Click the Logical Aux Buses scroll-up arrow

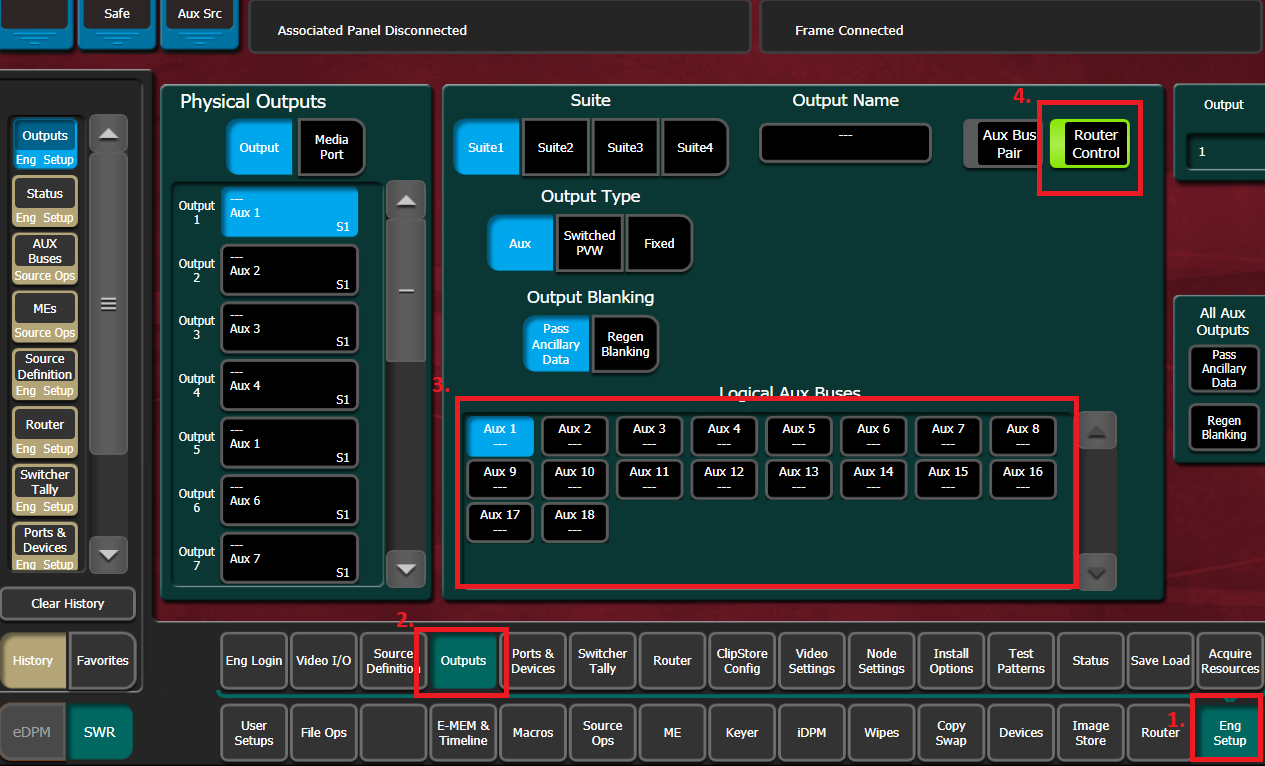tap(1097, 431)
